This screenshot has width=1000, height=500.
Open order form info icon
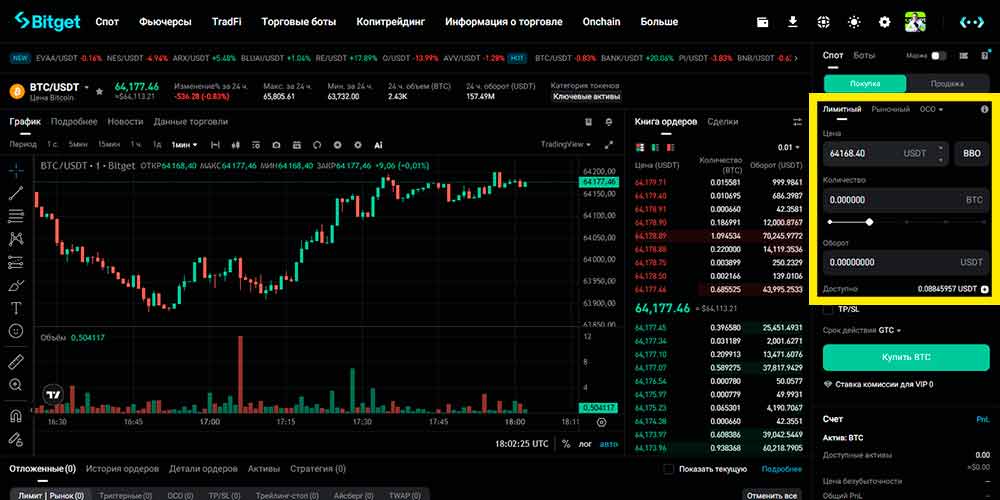(x=984, y=109)
